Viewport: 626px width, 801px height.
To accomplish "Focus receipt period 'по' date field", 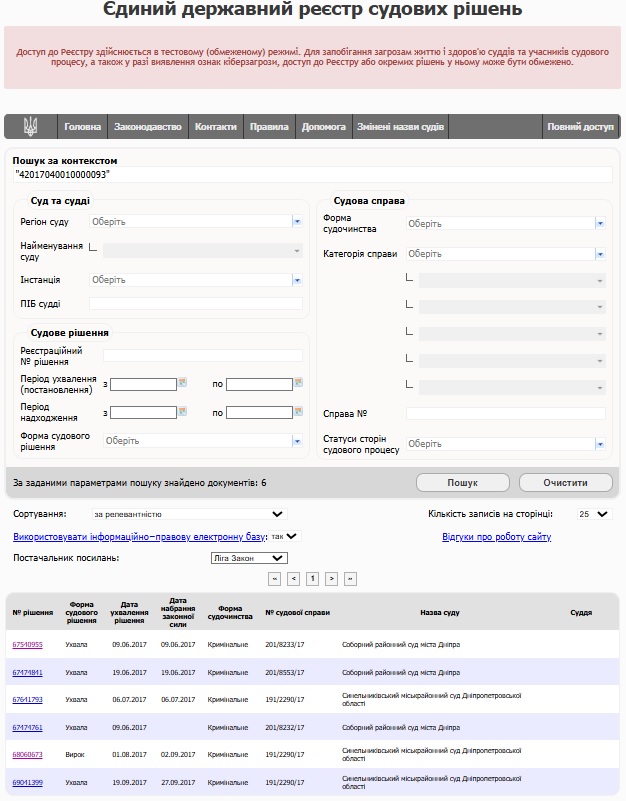I will [260, 412].
